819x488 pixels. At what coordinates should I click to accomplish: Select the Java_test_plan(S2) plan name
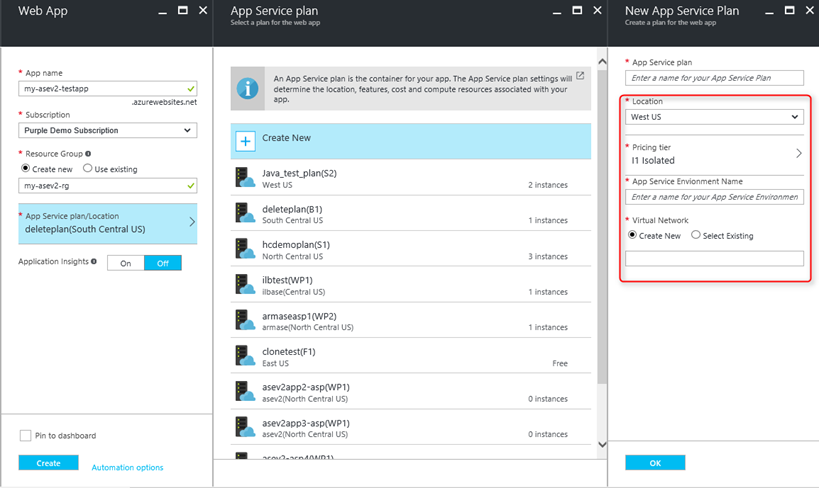[299, 173]
